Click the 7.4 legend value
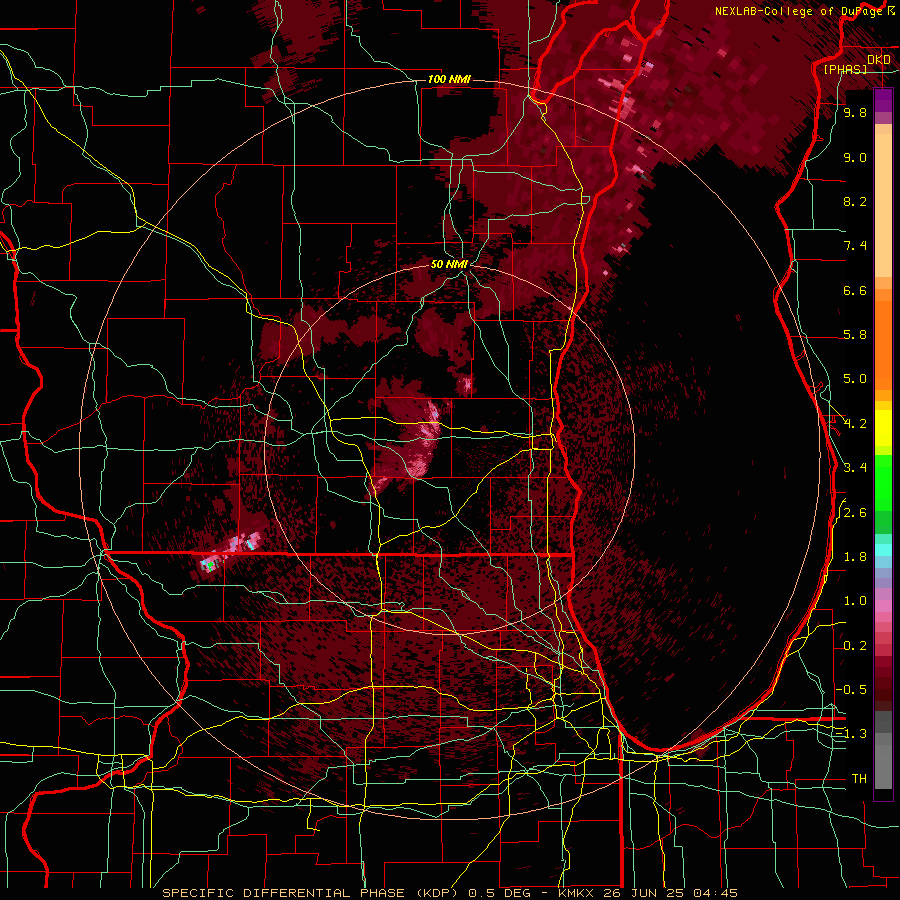The width and height of the screenshot is (900, 900). pyautogui.click(x=855, y=246)
